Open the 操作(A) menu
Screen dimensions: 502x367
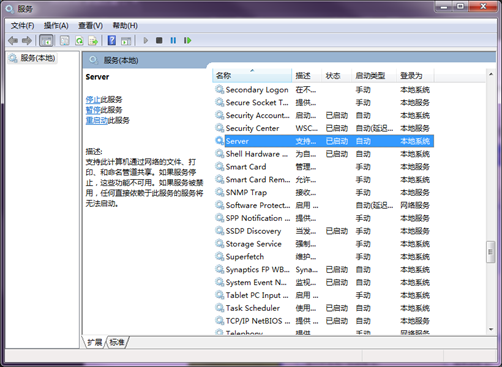click(56, 26)
